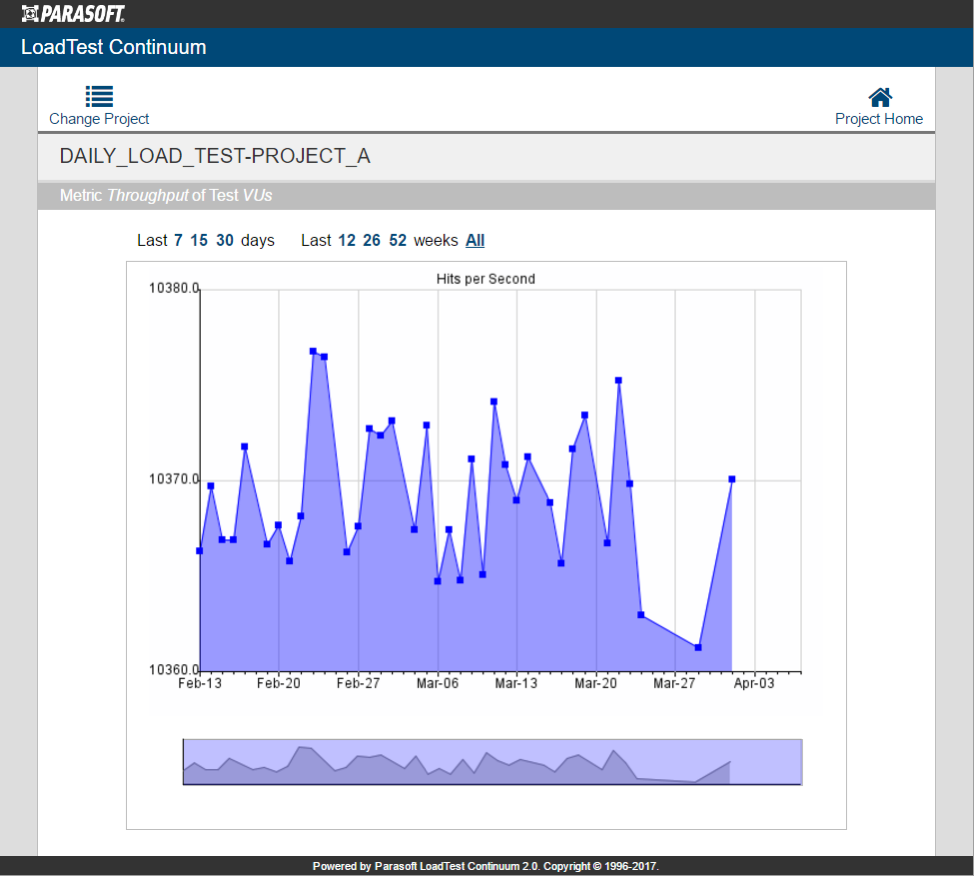
Task: Click the word 'weeks' in range selector
Action: (436, 240)
